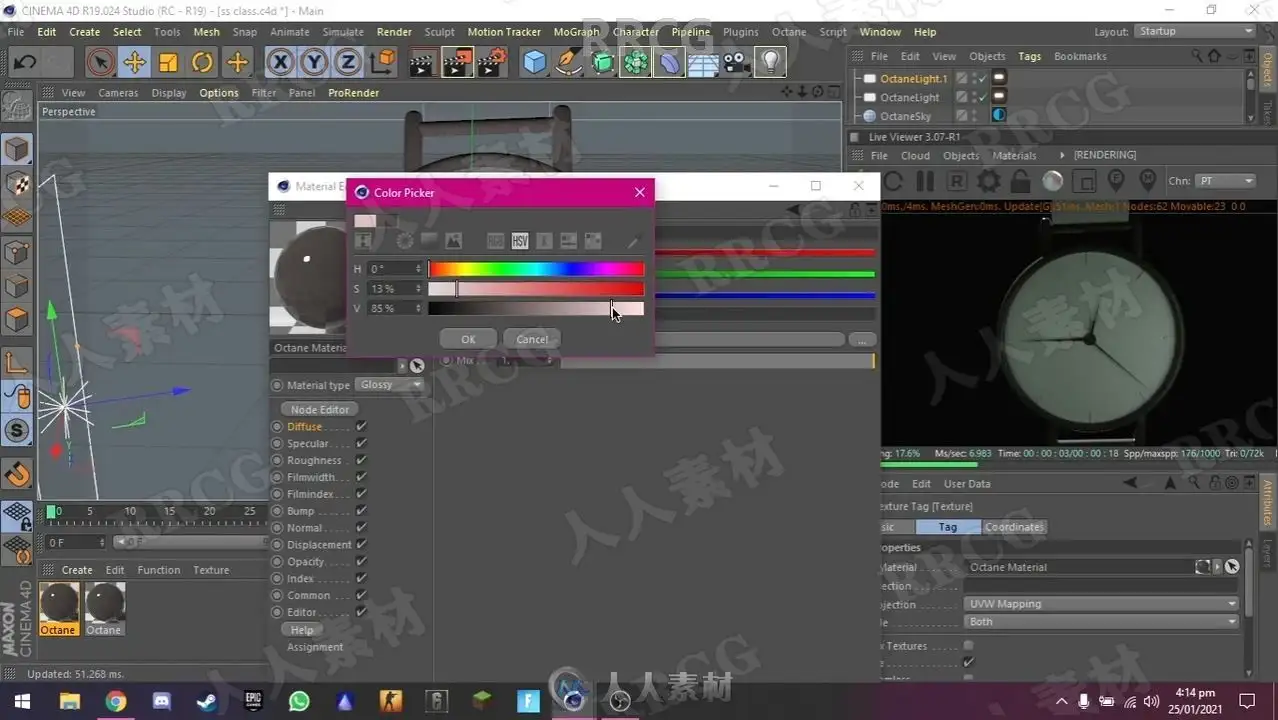The width and height of the screenshot is (1278, 720).
Task: Click the Help button in Material Editor
Action: pyautogui.click(x=302, y=630)
